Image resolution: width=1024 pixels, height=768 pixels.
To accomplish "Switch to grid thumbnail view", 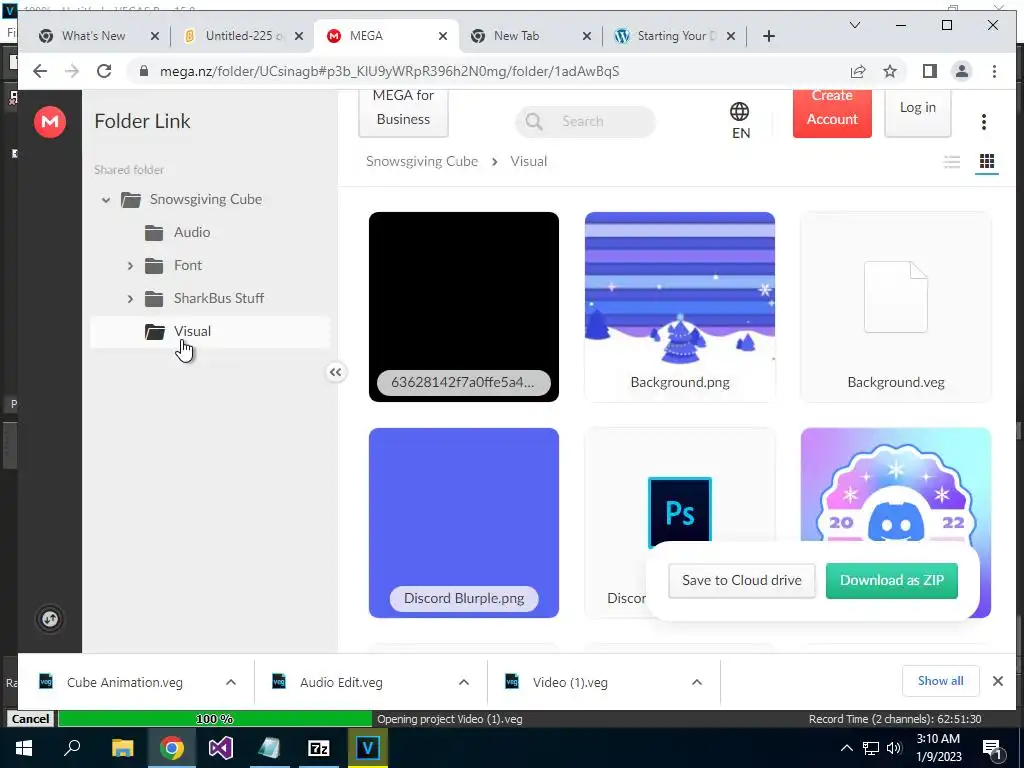I will click(987, 161).
